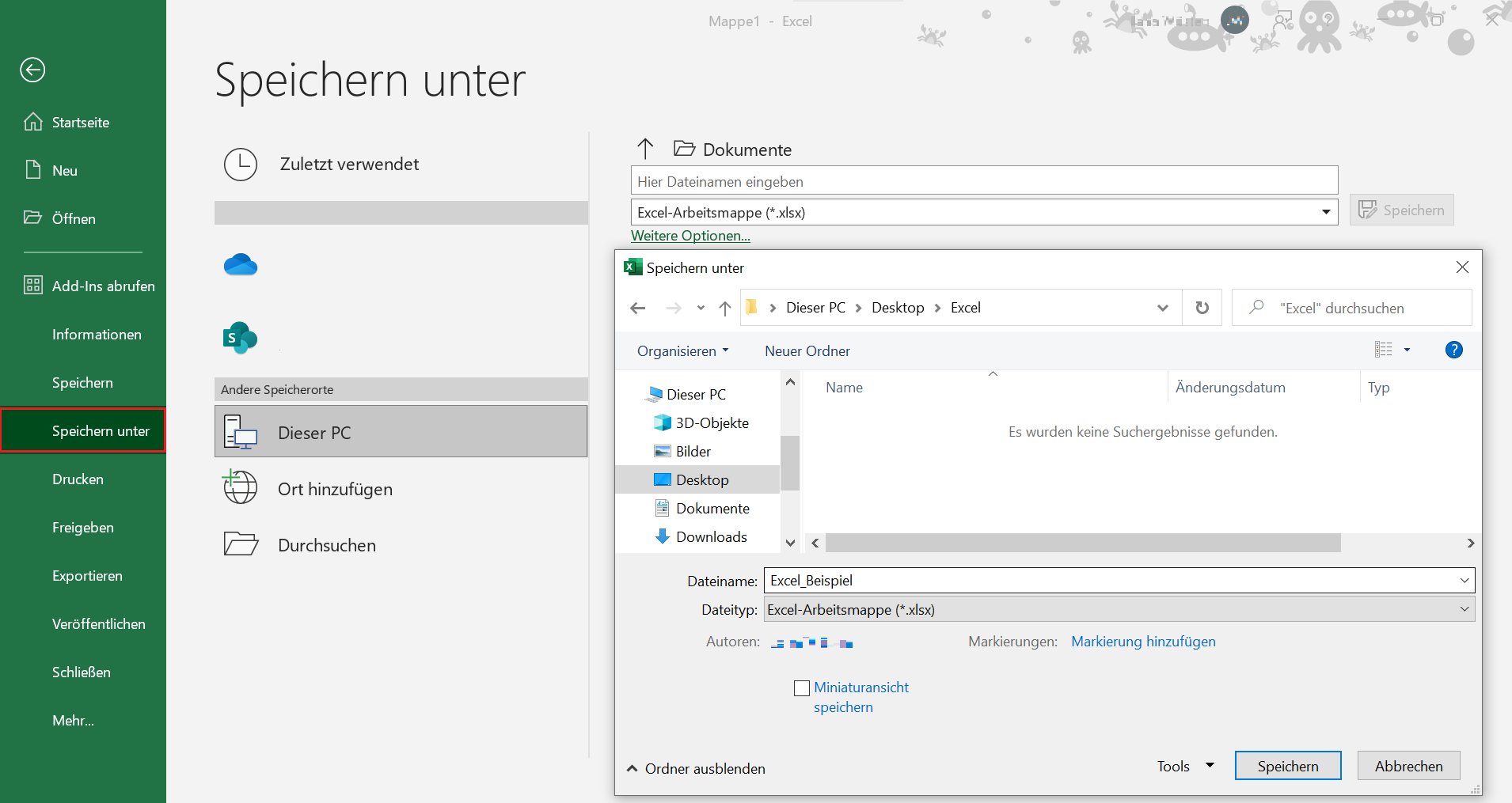Viewport: 1512px width, 803px height.
Task: Choose the SharePoint sites location
Action: [x=240, y=339]
